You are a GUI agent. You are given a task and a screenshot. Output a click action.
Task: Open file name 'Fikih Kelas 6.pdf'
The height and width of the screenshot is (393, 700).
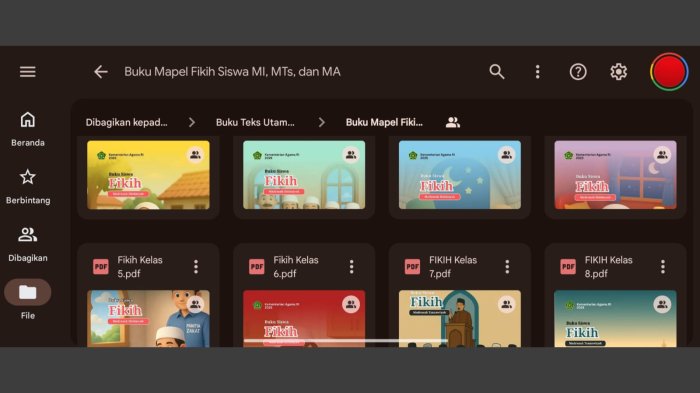[x=296, y=267]
